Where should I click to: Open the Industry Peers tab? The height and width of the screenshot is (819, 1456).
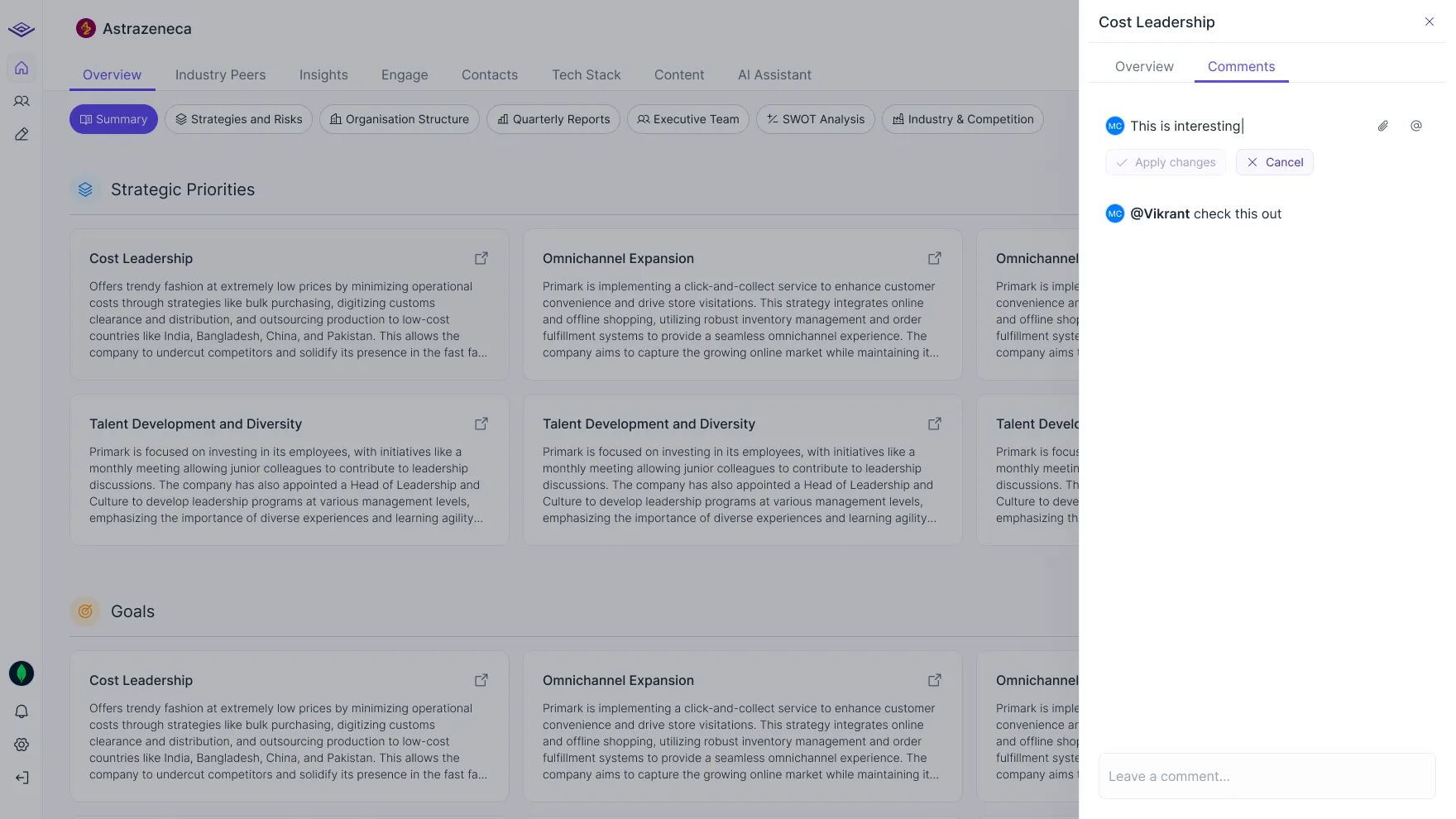pos(221,74)
